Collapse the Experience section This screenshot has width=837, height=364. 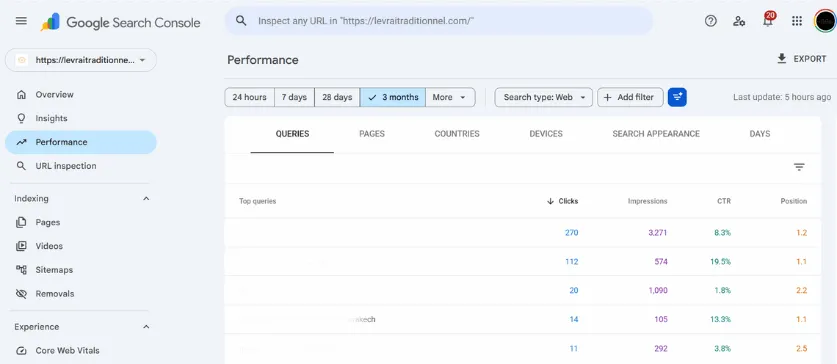[x=146, y=327]
